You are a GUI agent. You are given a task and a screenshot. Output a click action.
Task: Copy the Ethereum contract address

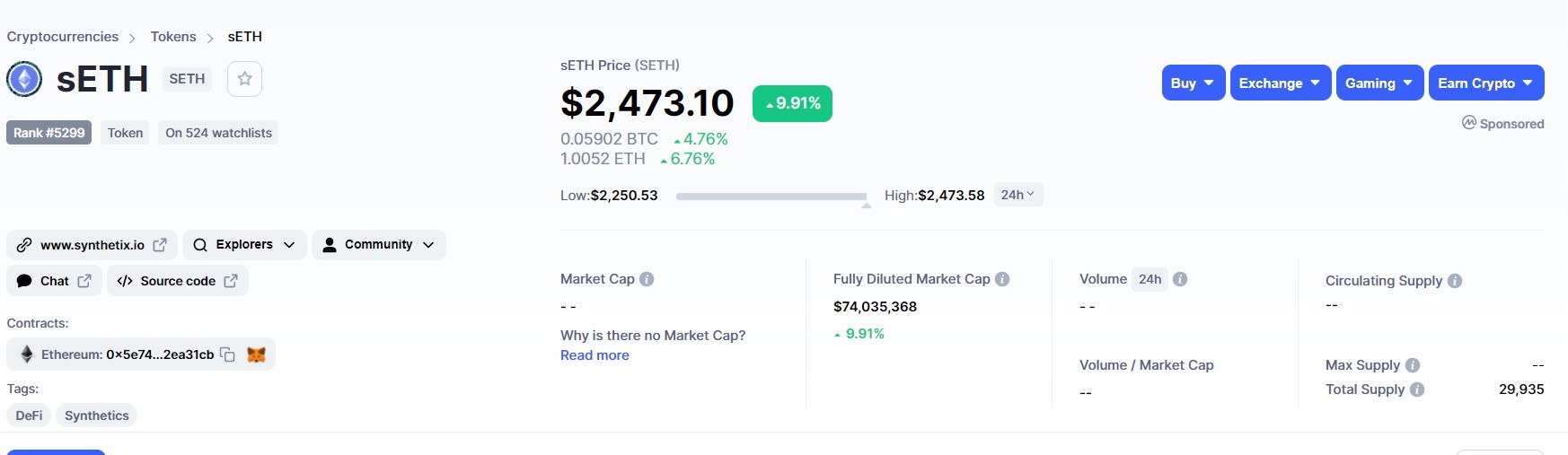coord(228,354)
